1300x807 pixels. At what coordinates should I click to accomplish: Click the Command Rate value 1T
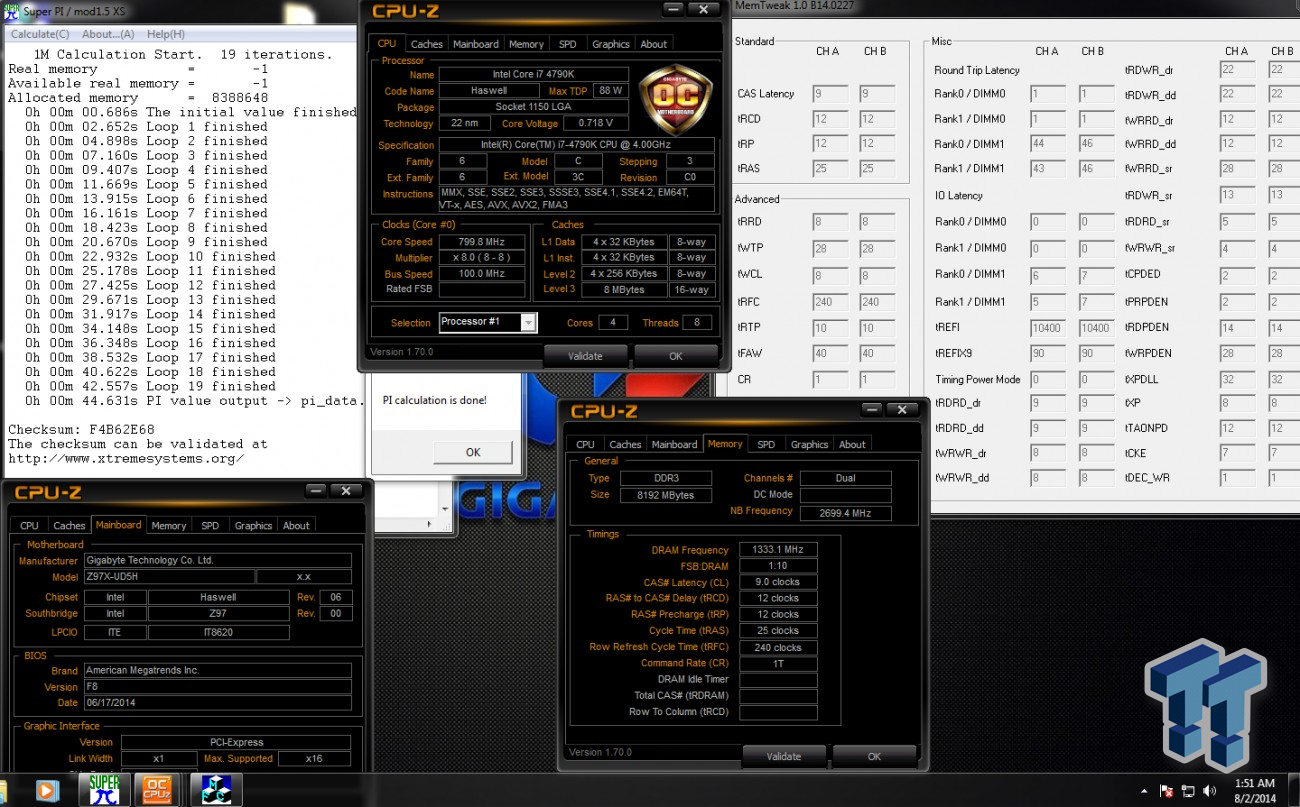[778, 663]
